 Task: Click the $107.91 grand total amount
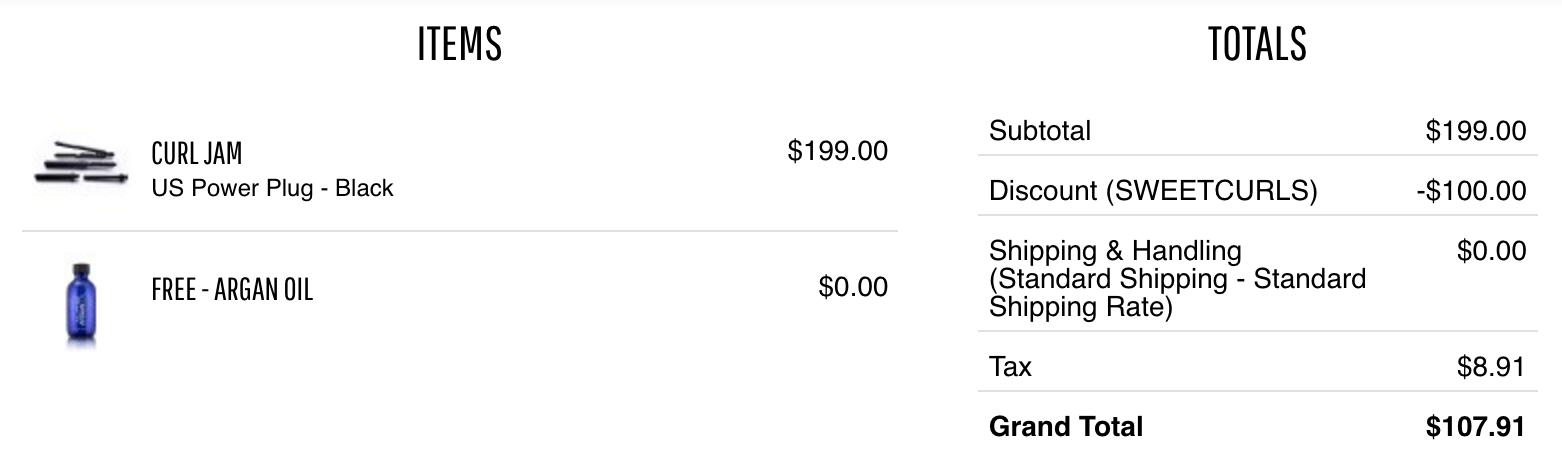(1476, 427)
